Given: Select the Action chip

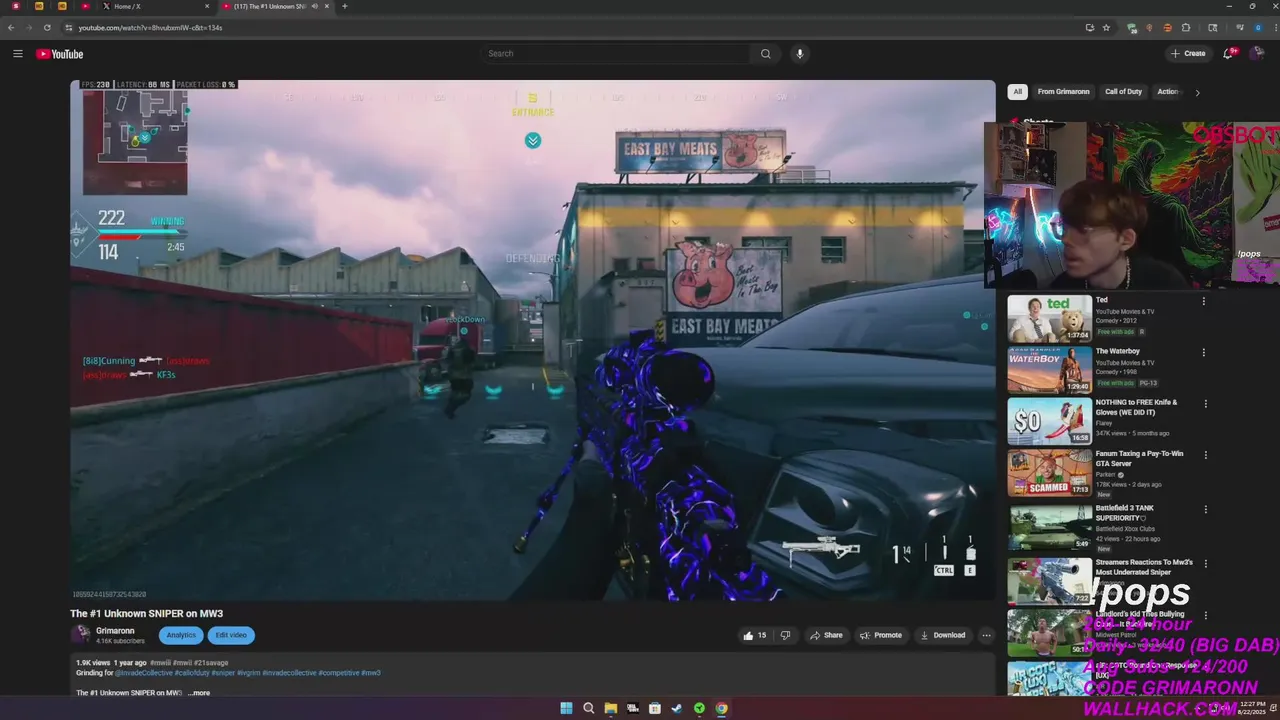Looking at the screenshot, I should 1167,92.
